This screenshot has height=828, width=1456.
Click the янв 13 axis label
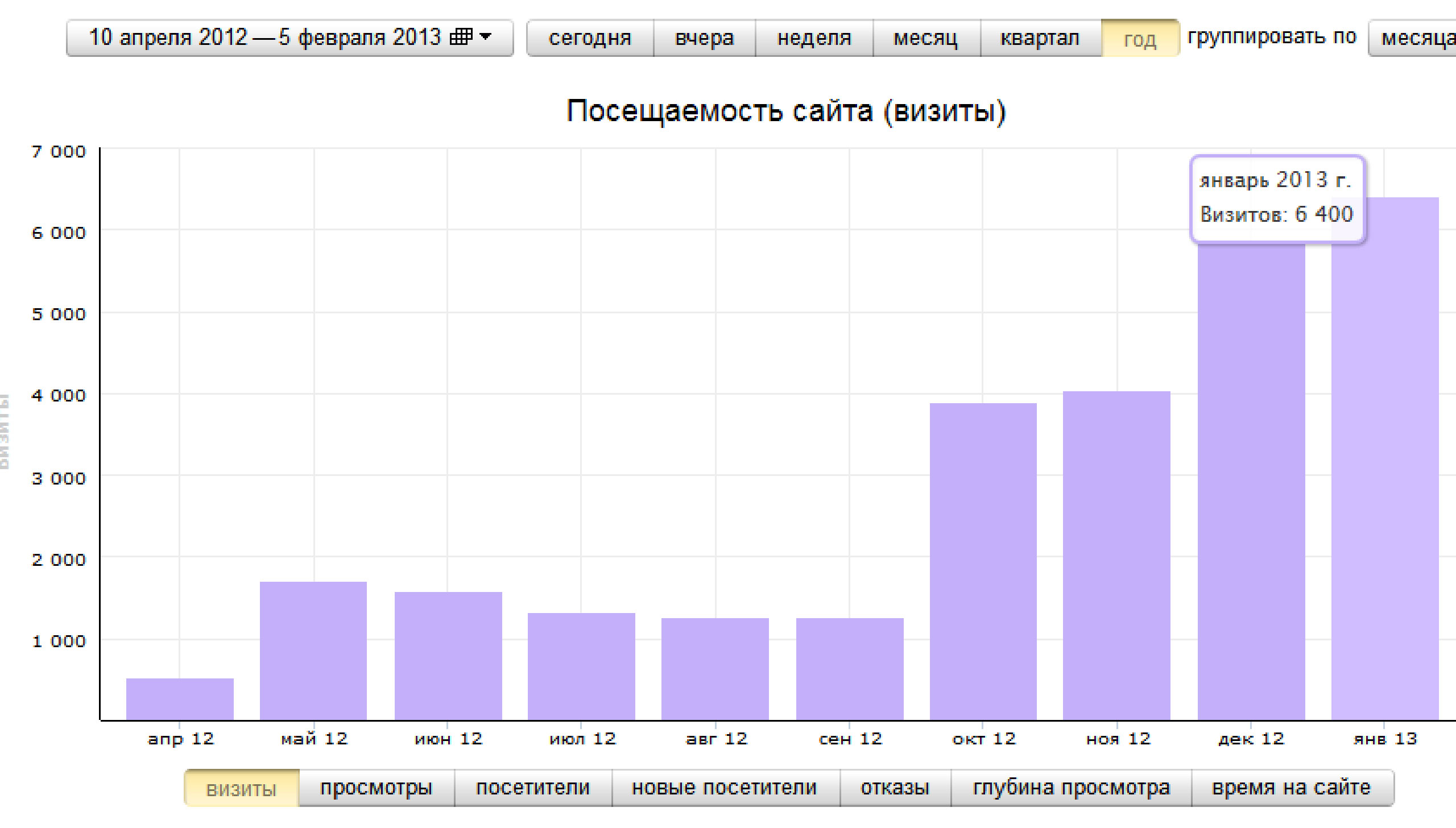click(1385, 739)
